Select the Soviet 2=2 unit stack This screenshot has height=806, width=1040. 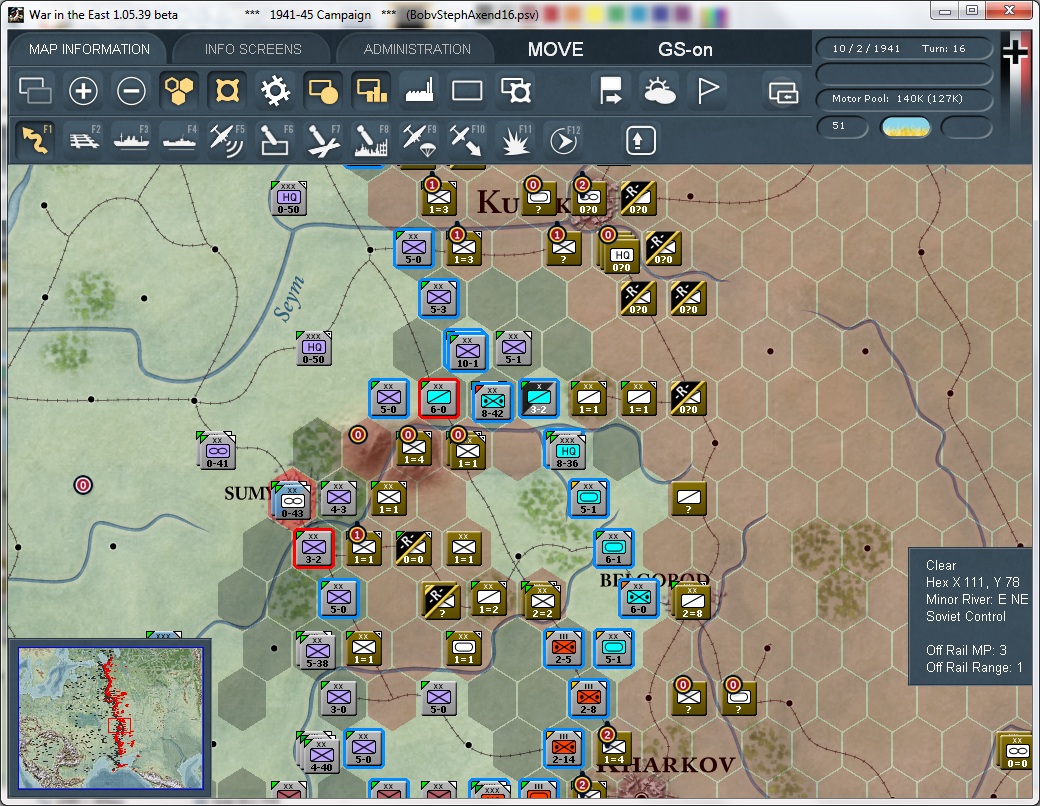pos(543,601)
